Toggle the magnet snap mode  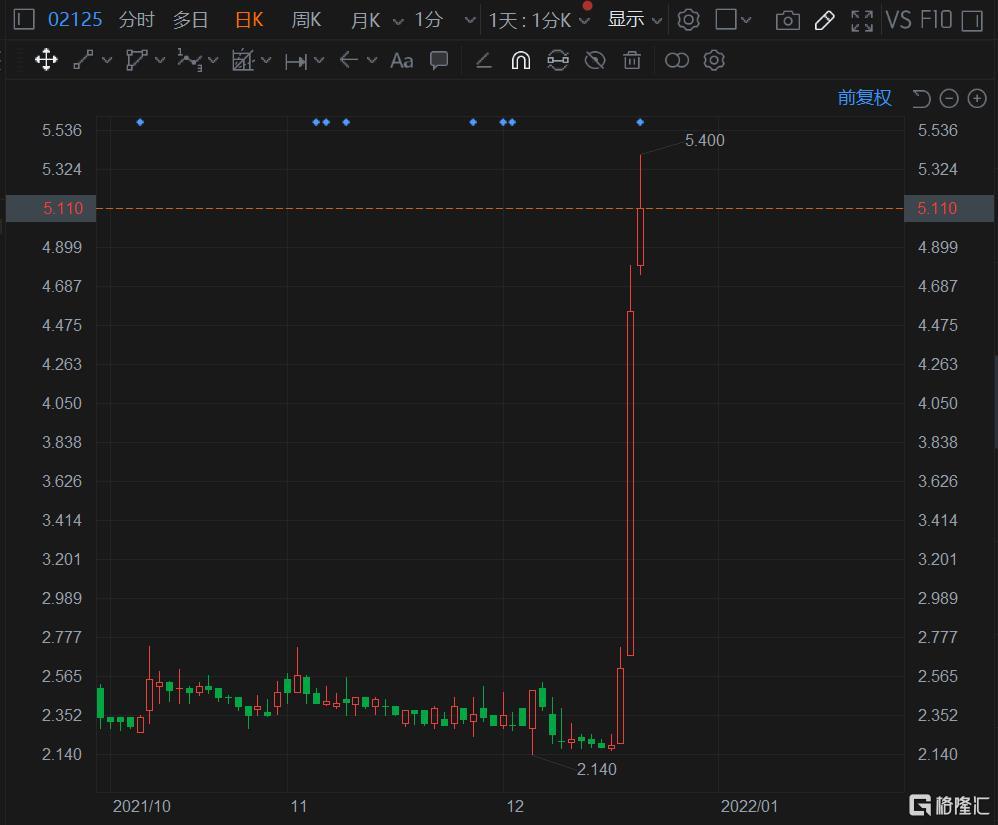[521, 60]
